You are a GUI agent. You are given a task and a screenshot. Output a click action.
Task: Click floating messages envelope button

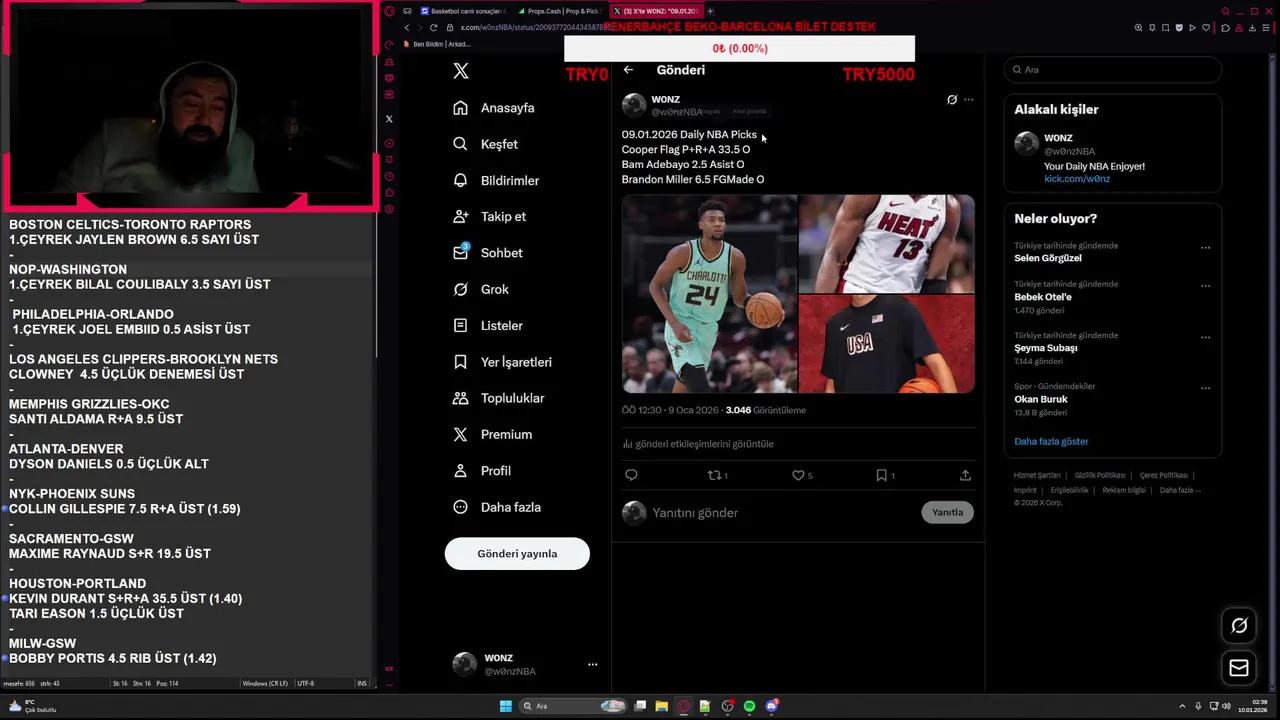pyautogui.click(x=1239, y=668)
